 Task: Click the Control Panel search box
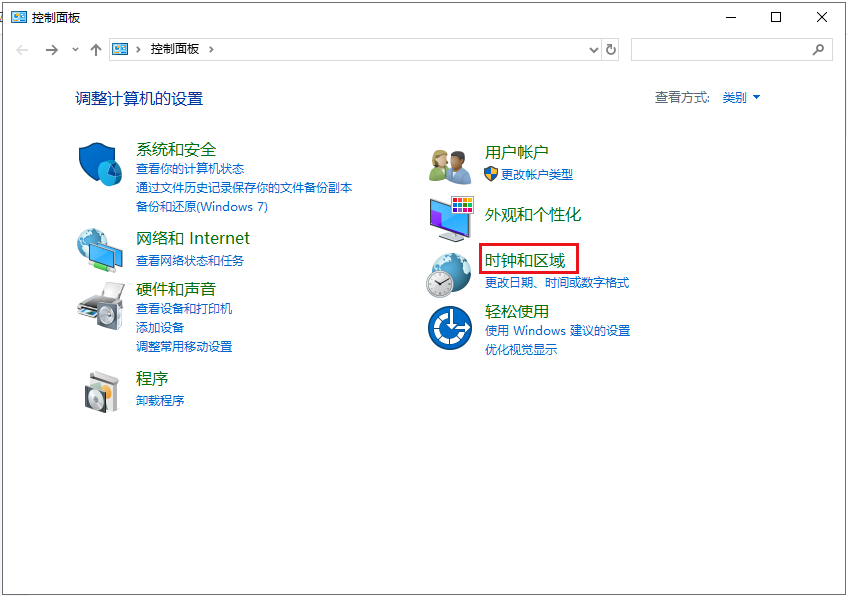click(720, 49)
